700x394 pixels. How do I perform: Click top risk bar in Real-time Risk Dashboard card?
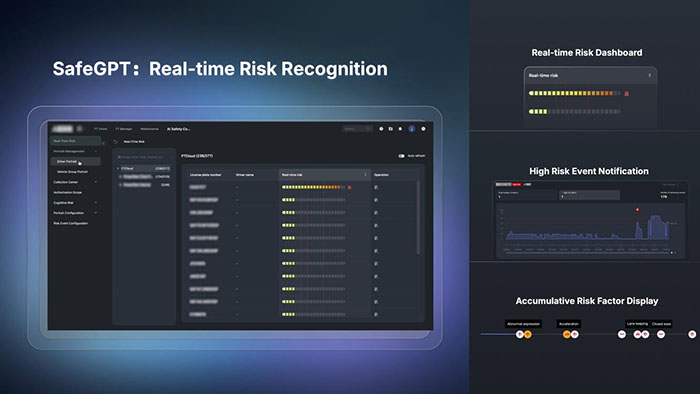click(575, 93)
